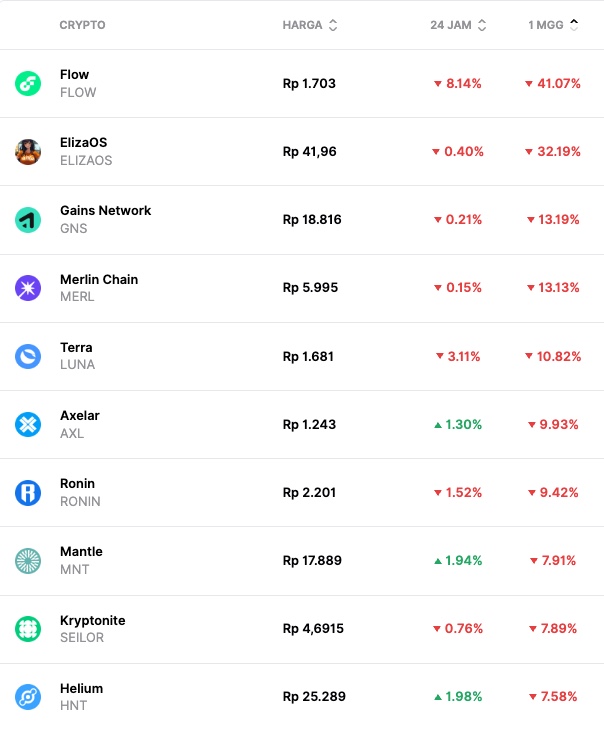Click the ElizaOS avatar icon
The width and height of the screenshot is (604, 731).
(x=28, y=152)
